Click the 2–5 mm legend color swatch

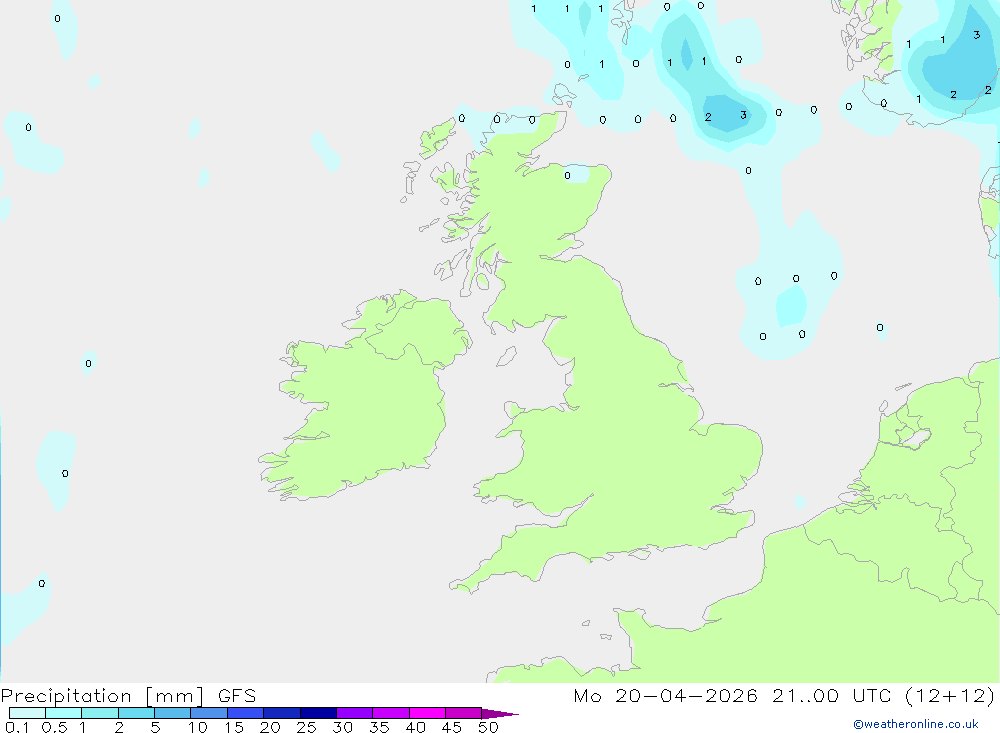pos(136,713)
